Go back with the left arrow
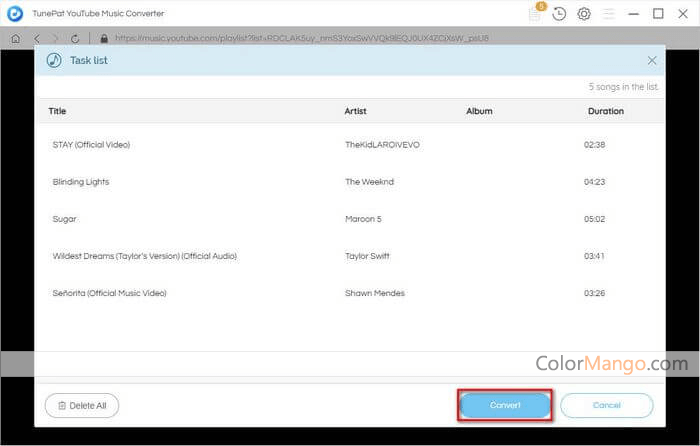Screen dimensions: 700x446 (x=36, y=38)
